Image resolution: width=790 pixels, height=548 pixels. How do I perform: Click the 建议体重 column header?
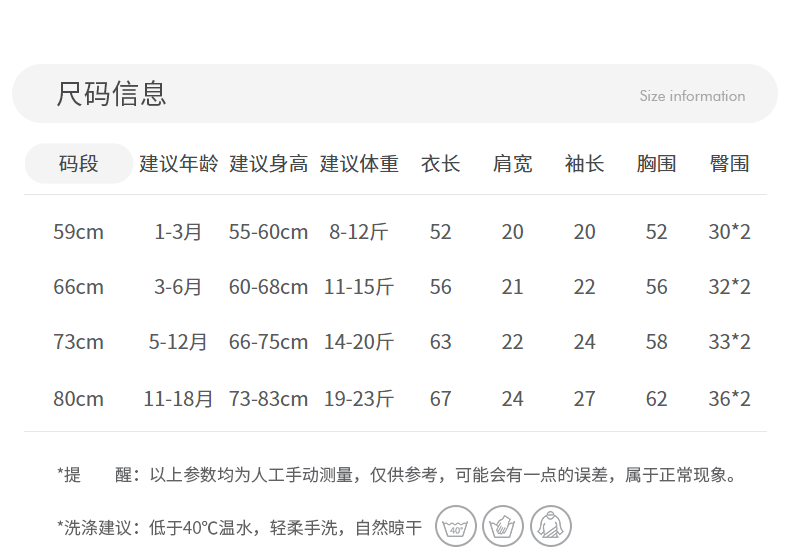tap(359, 164)
